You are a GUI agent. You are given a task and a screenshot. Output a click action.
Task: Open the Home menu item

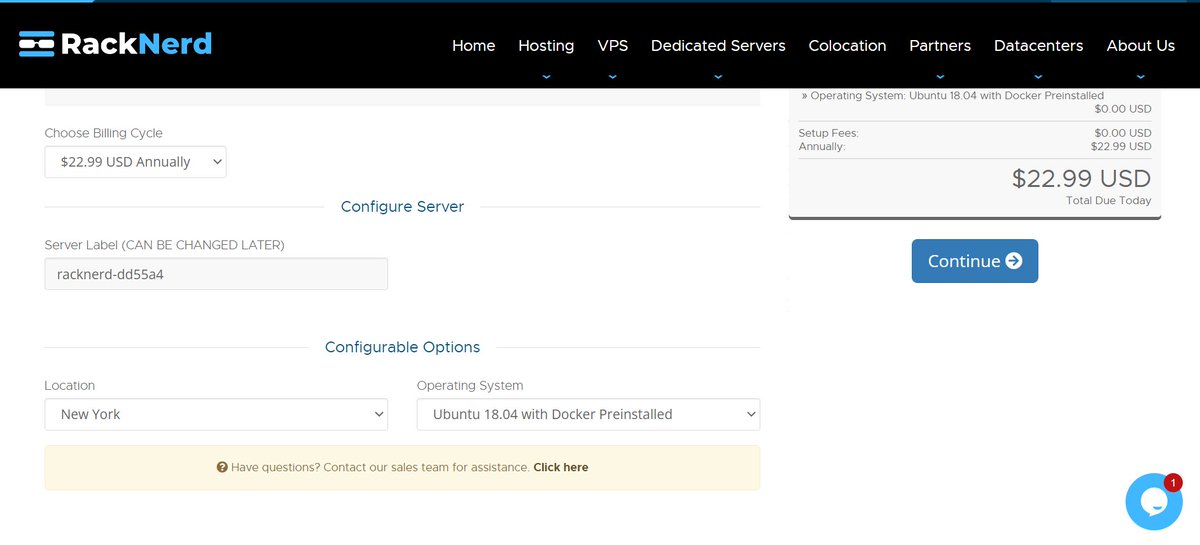pos(473,45)
